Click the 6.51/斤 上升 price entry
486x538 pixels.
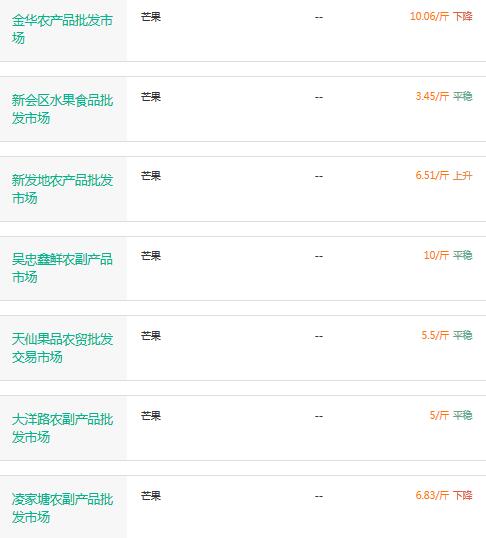(x=444, y=175)
